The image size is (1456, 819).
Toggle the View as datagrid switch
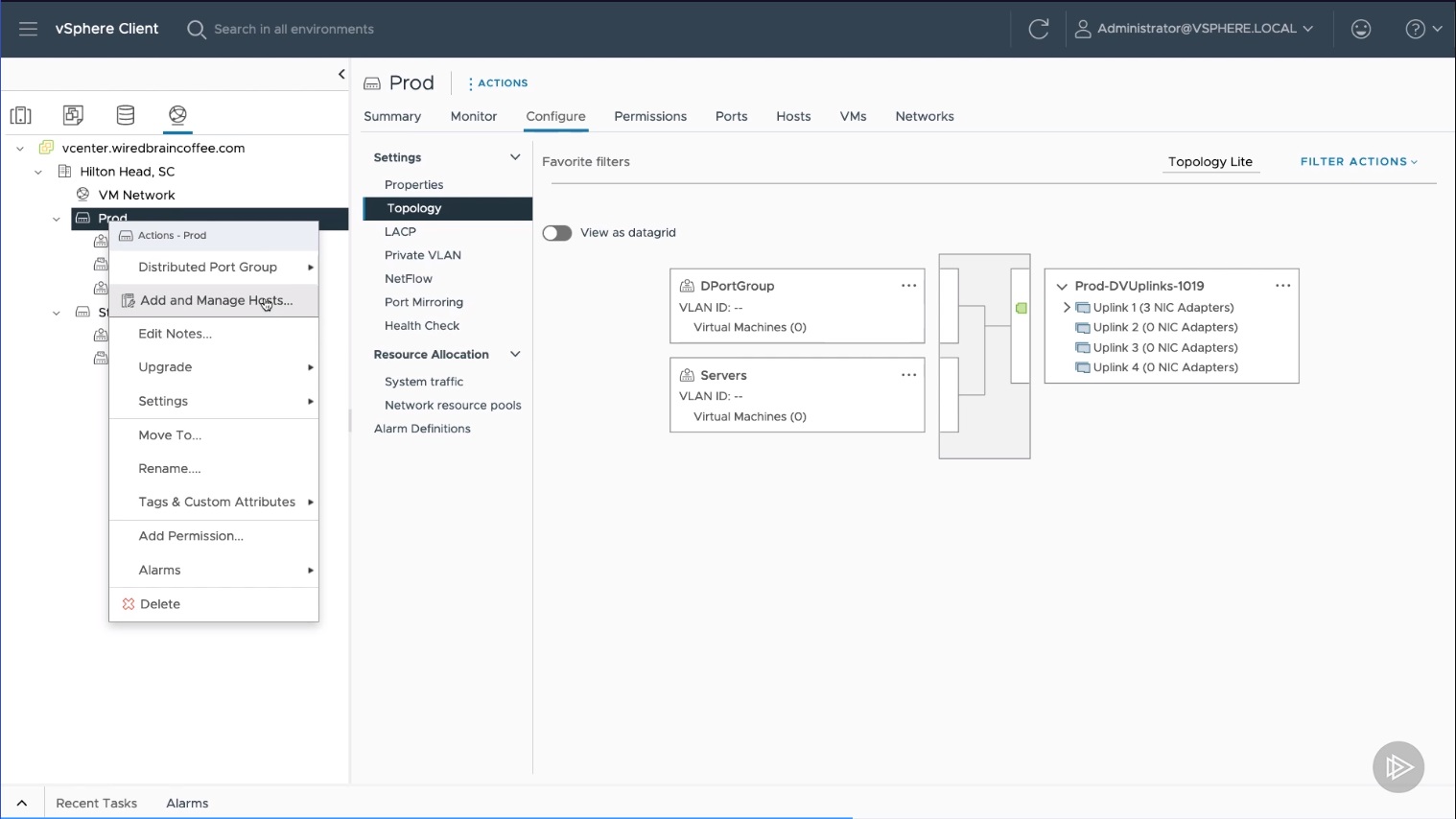pos(557,233)
